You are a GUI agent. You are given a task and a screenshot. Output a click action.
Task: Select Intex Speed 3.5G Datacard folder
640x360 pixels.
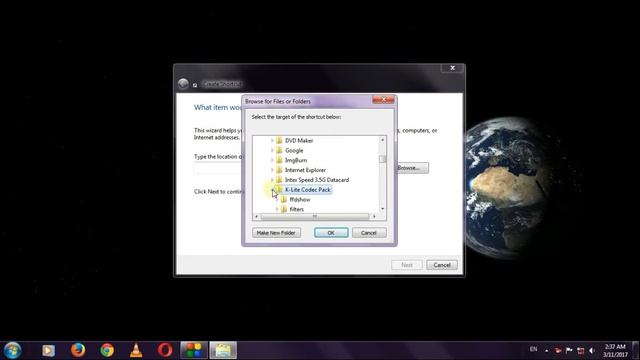click(317, 180)
